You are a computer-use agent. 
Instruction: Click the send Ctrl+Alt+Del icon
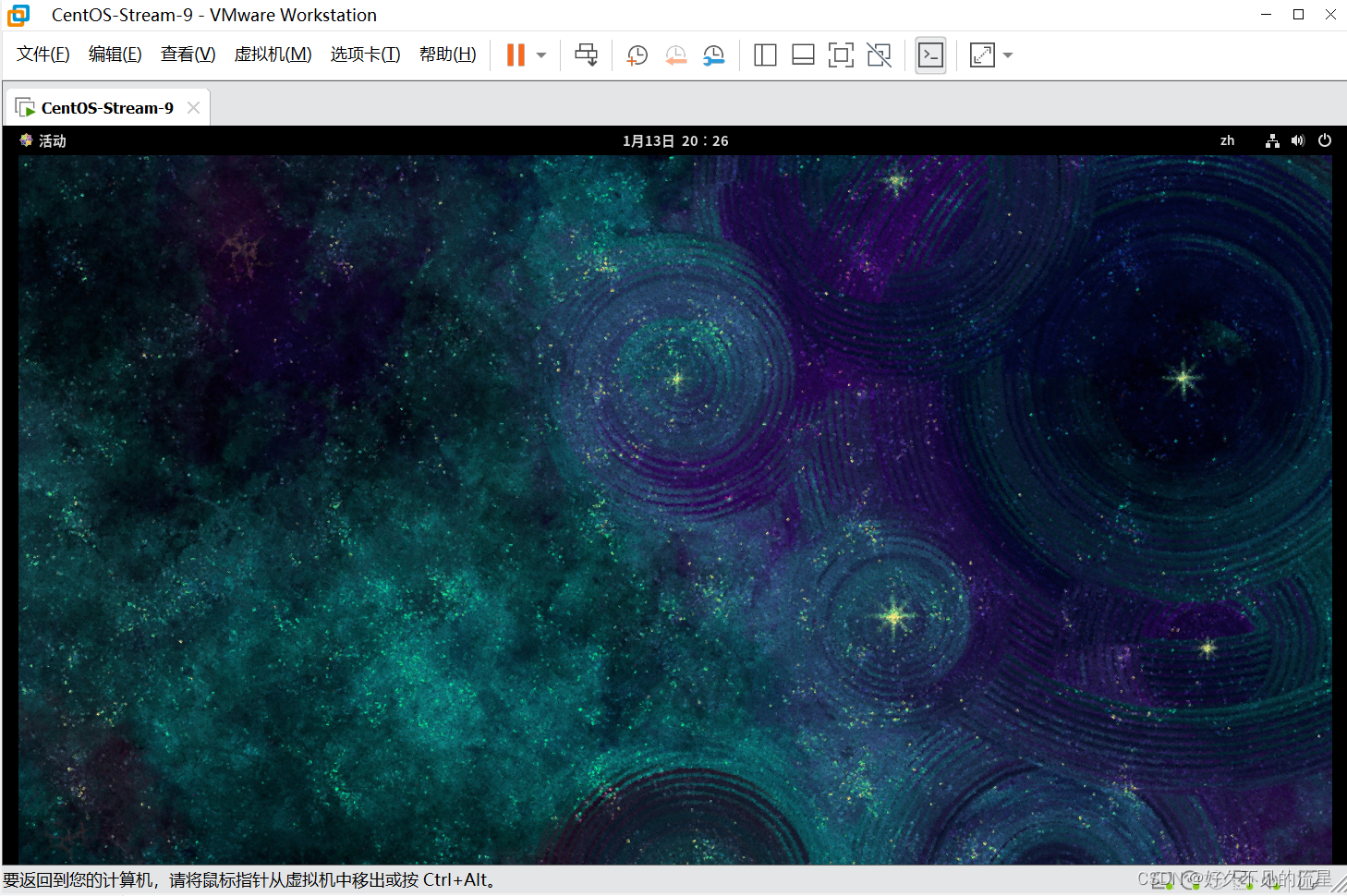click(x=586, y=55)
